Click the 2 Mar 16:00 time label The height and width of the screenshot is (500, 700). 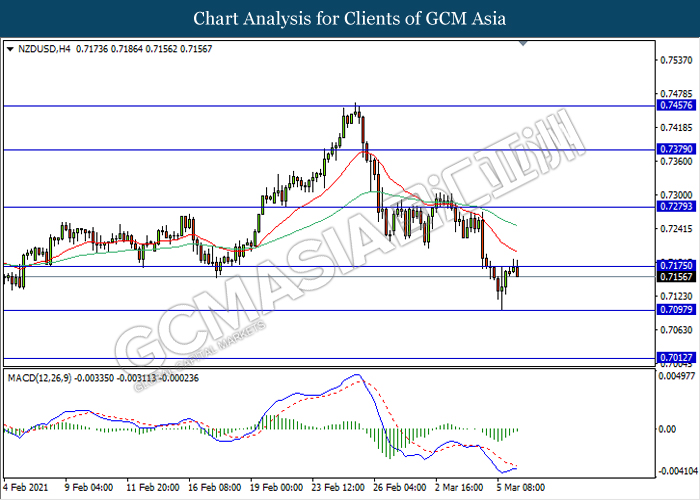click(459, 487)
